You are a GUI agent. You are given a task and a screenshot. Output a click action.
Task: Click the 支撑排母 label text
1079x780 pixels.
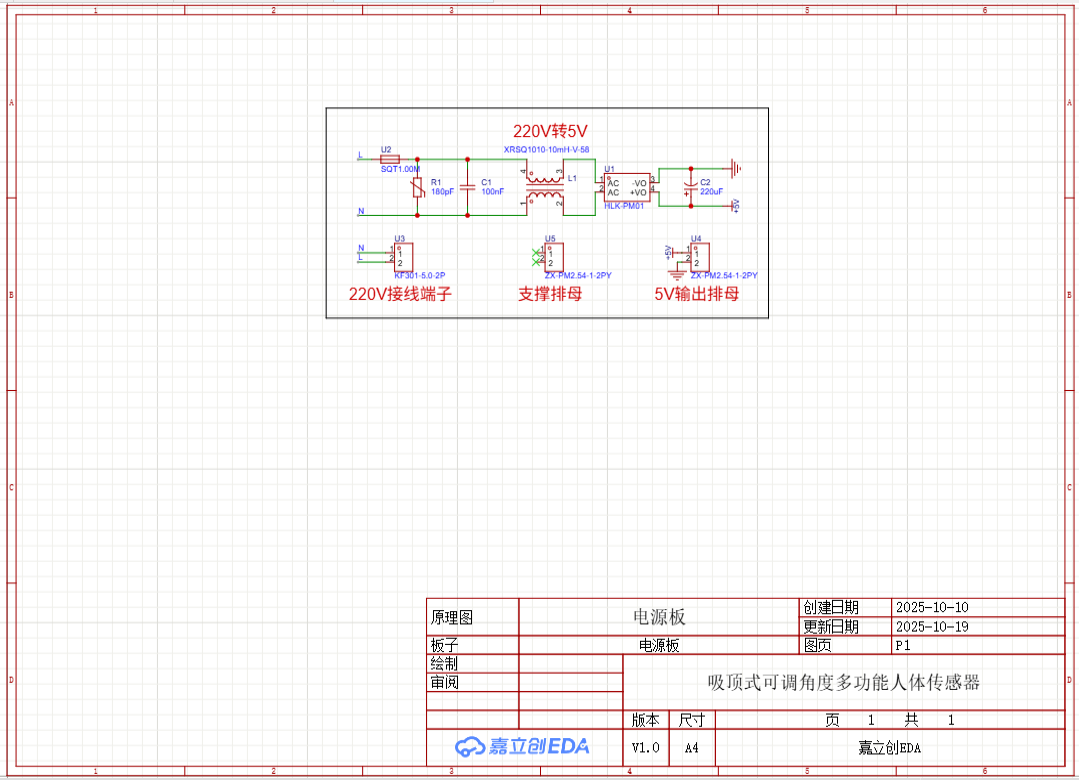click(549, 294)
